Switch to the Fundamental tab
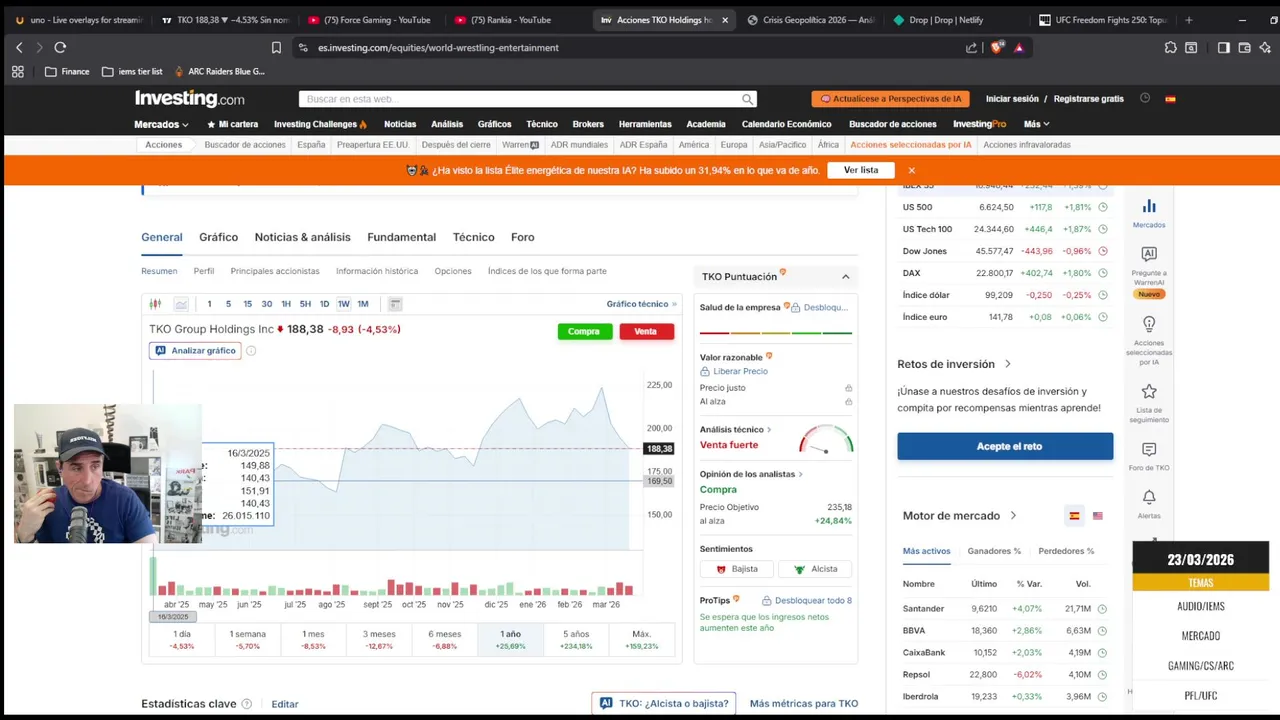Image resolution: width=1280 pixels, height=720 pixels. (401, 237)
